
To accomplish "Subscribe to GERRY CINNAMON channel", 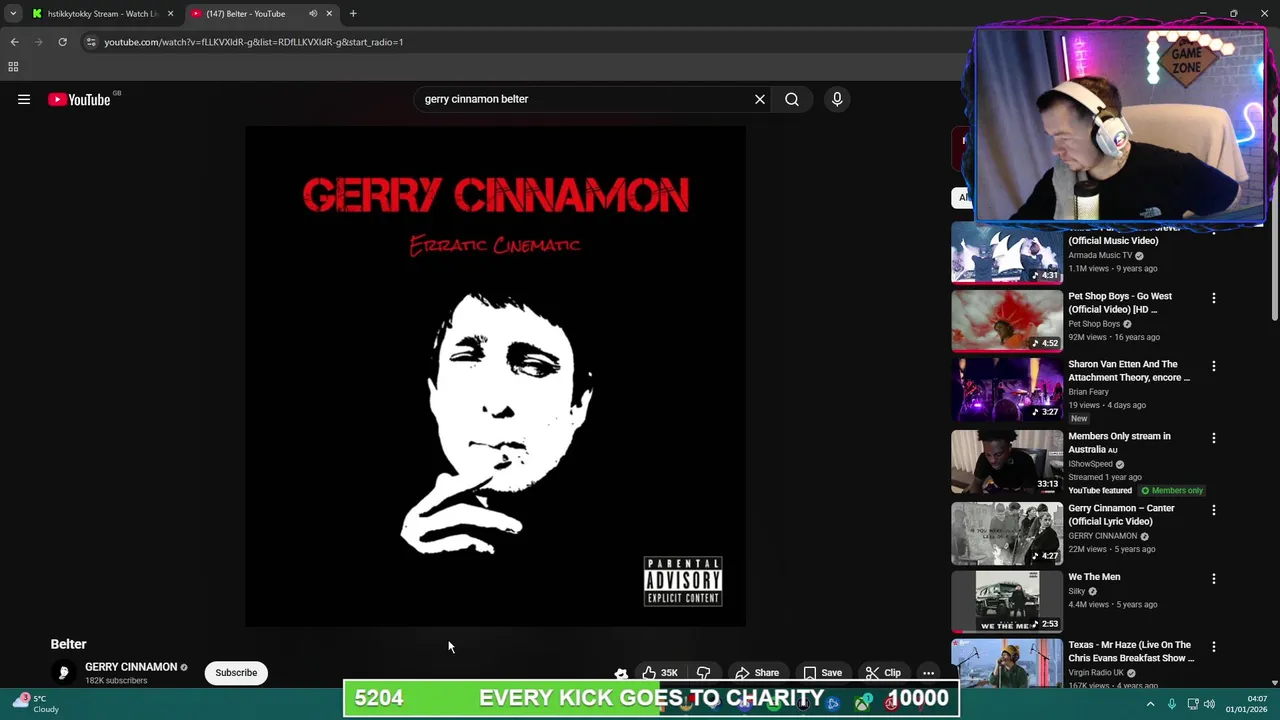I will 236,673.
